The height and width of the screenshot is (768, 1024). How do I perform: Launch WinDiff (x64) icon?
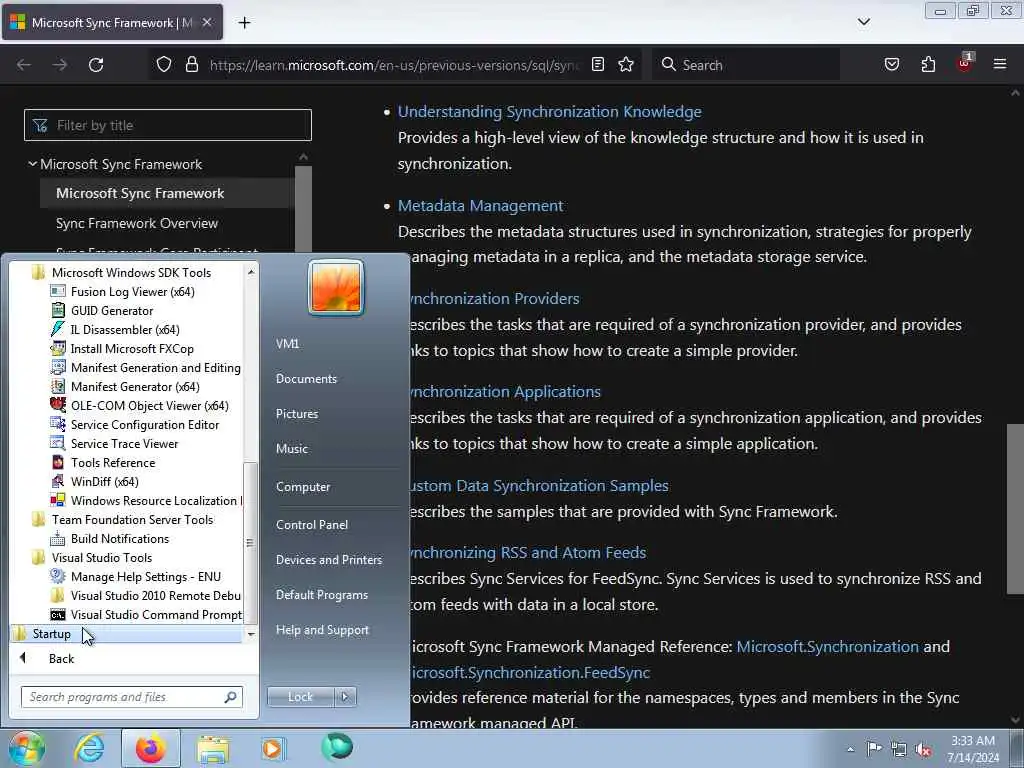click(57, 481)
